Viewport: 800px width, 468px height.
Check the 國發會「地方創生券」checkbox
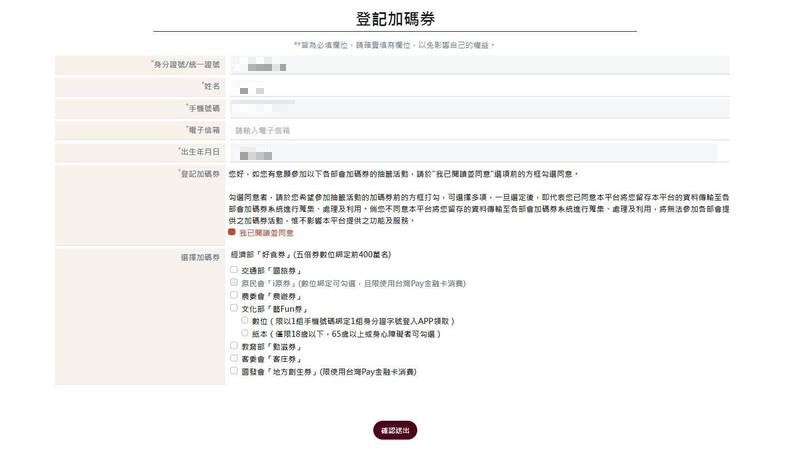[x=234, y=371]
